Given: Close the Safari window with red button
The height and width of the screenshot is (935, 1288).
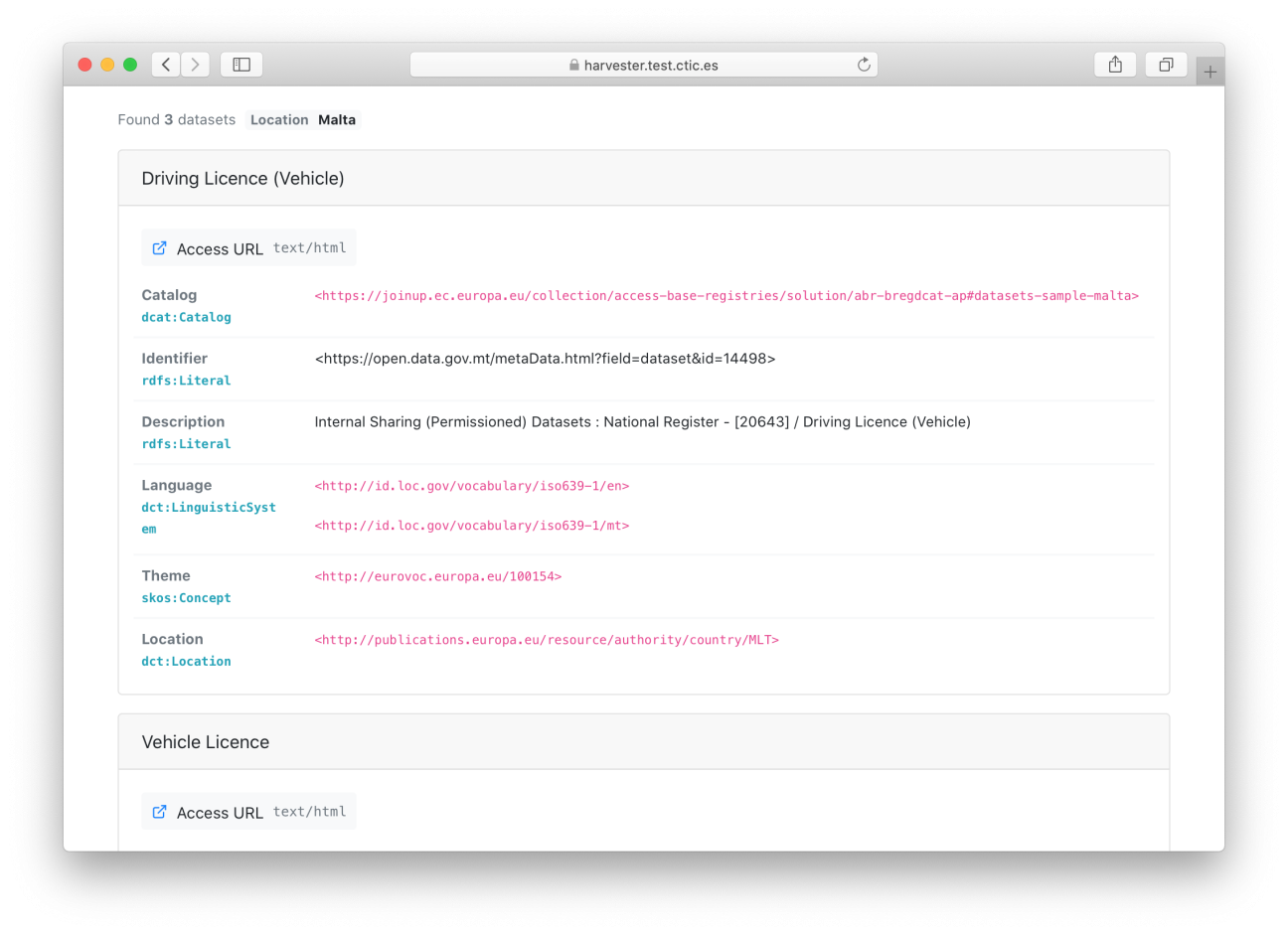Looking at the screenshot, I should [x=84, y=65].
